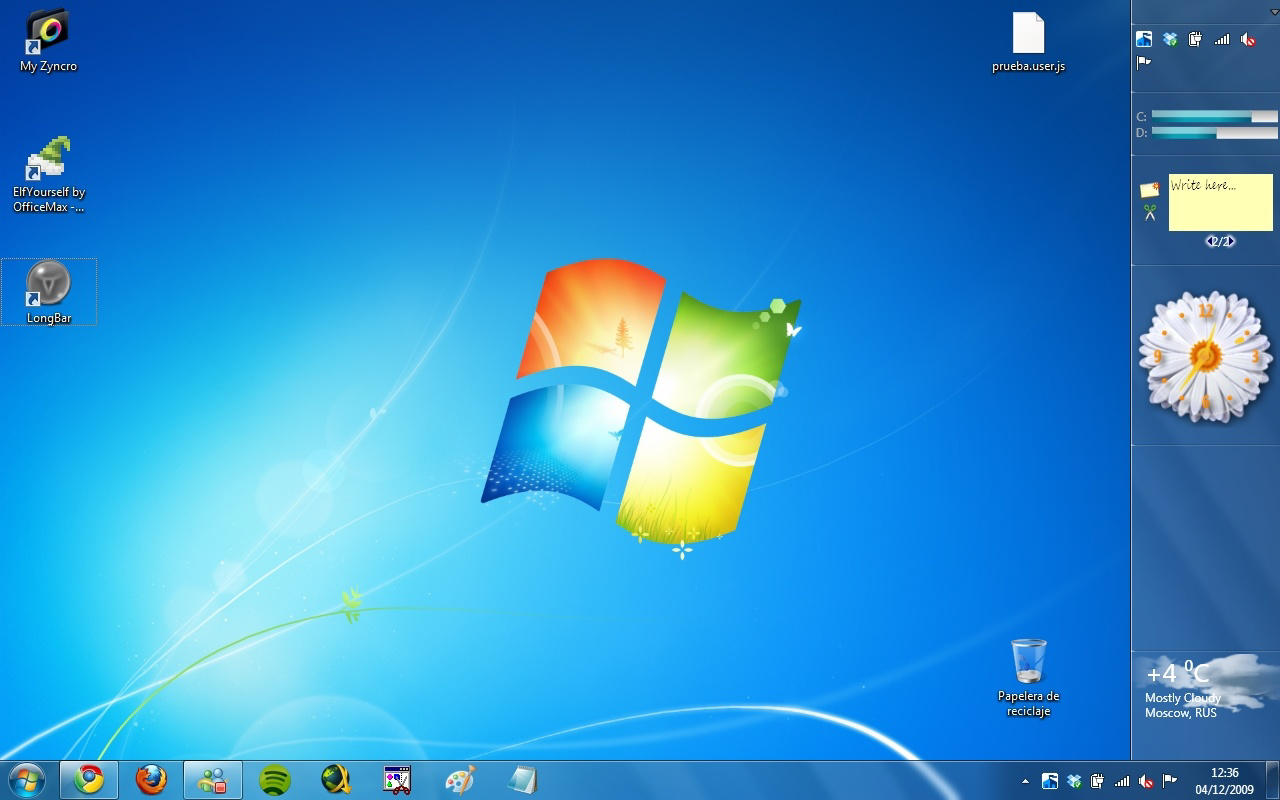
Task: Click the muted volume icon in taskbar tray
Action: 1146,781
